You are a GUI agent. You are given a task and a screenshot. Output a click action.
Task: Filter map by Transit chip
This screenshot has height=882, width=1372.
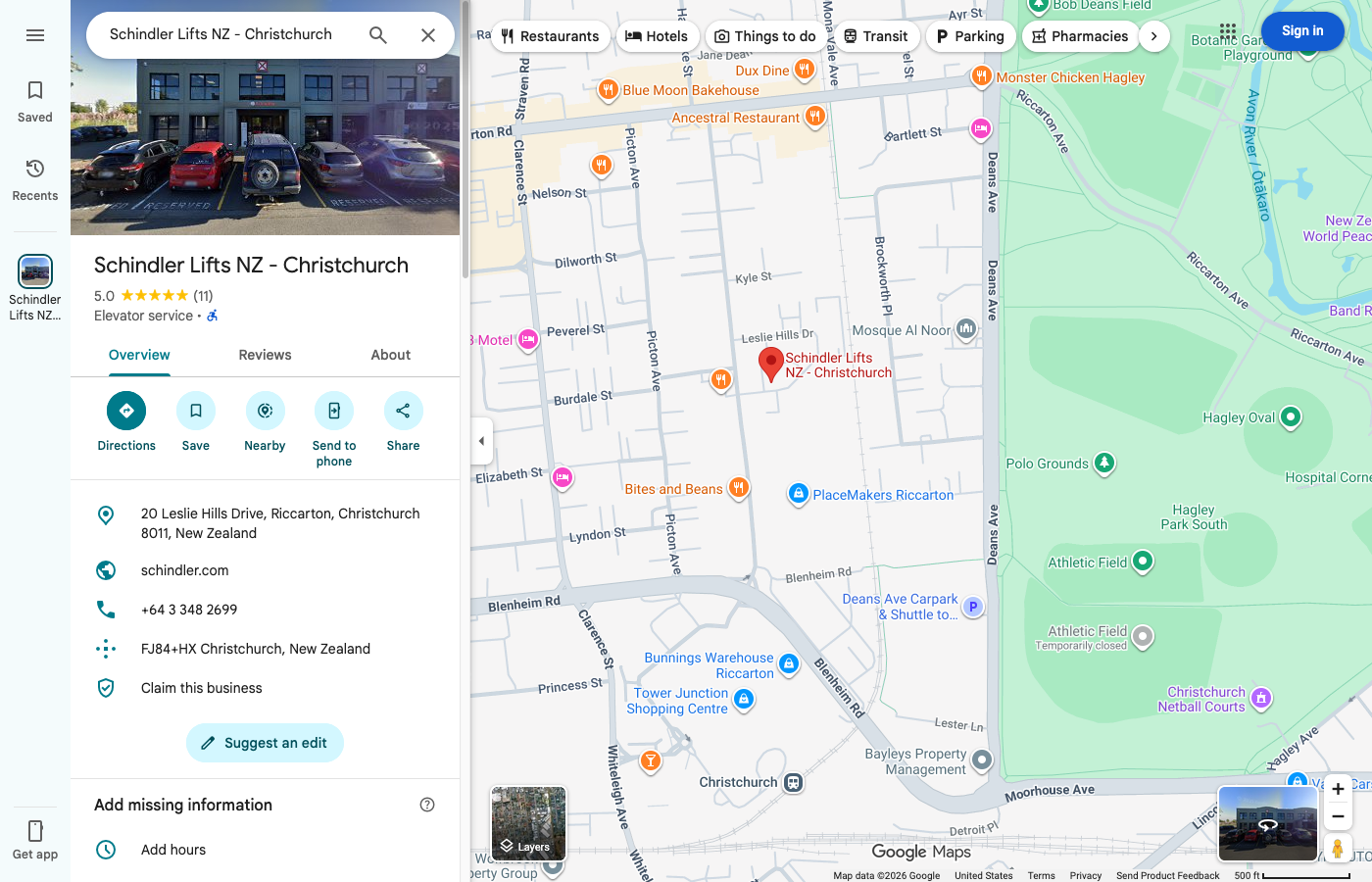click(x=876, y=36)
